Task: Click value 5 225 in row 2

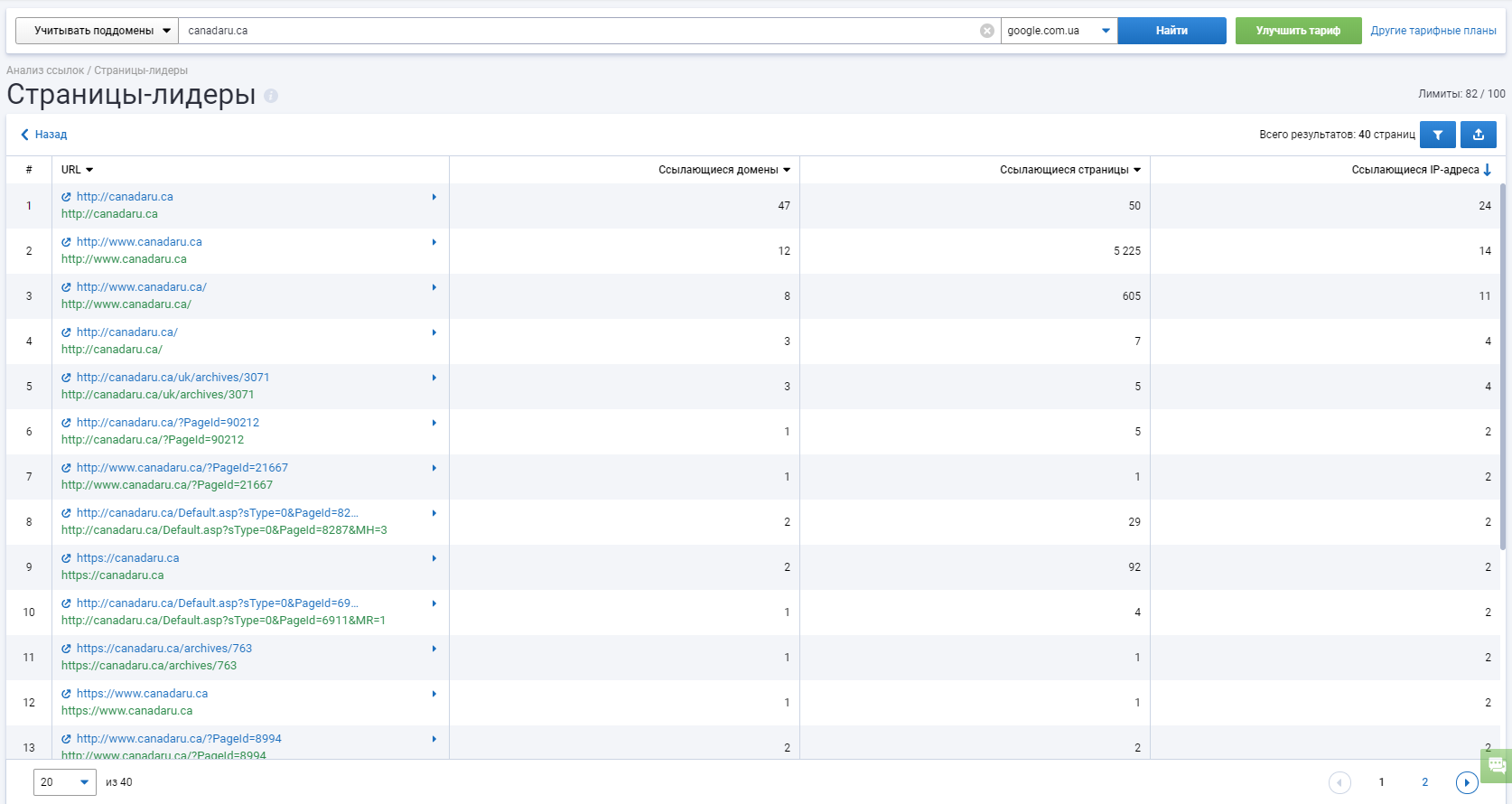Action: (1127, 251)
